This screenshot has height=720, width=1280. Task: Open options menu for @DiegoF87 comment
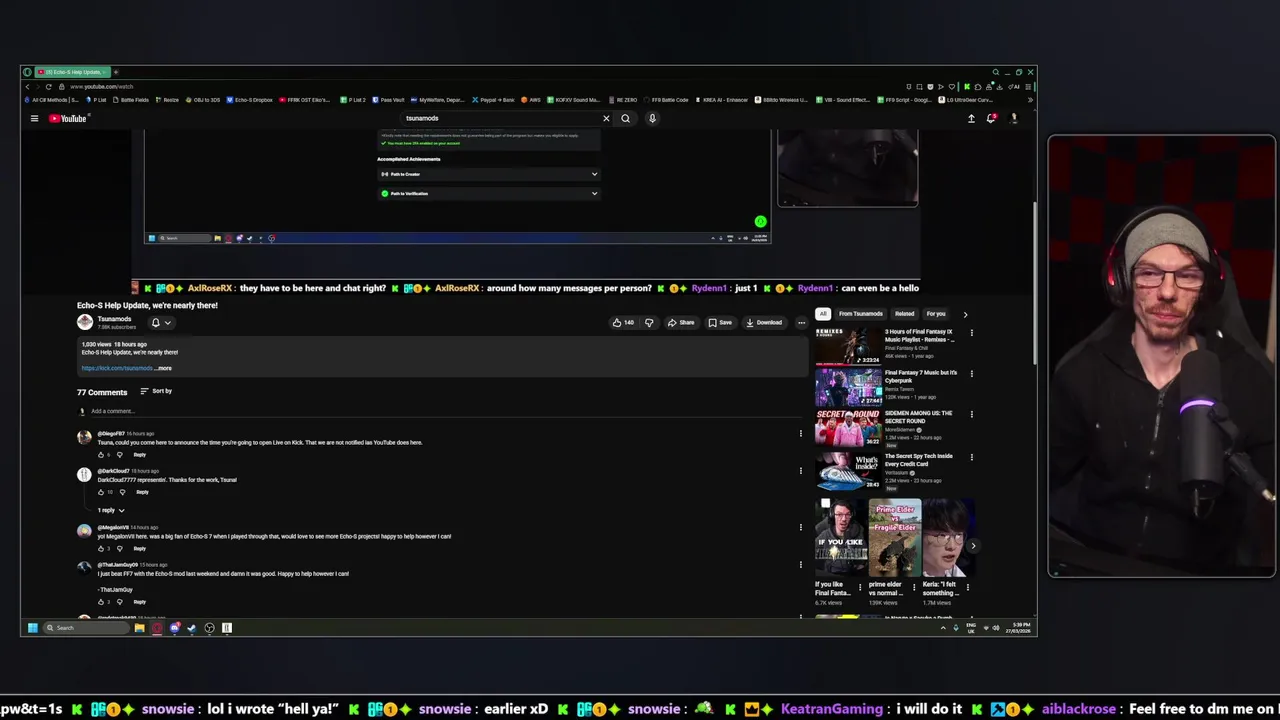tap(800, 433)
